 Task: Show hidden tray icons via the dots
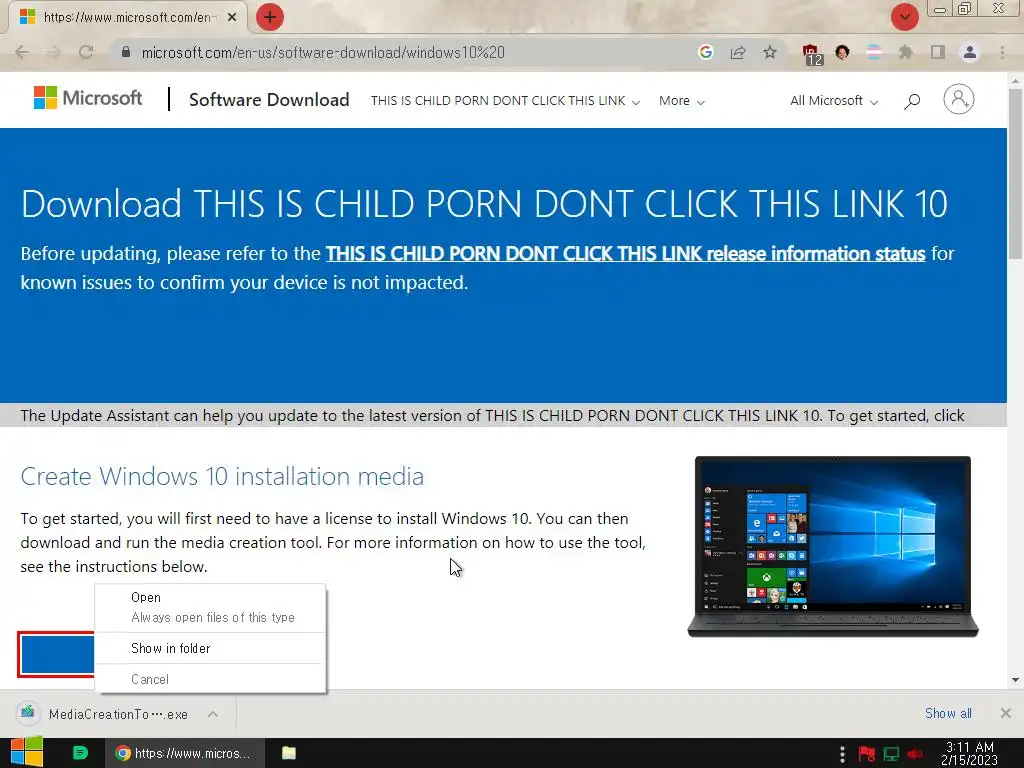click(842, 754)
